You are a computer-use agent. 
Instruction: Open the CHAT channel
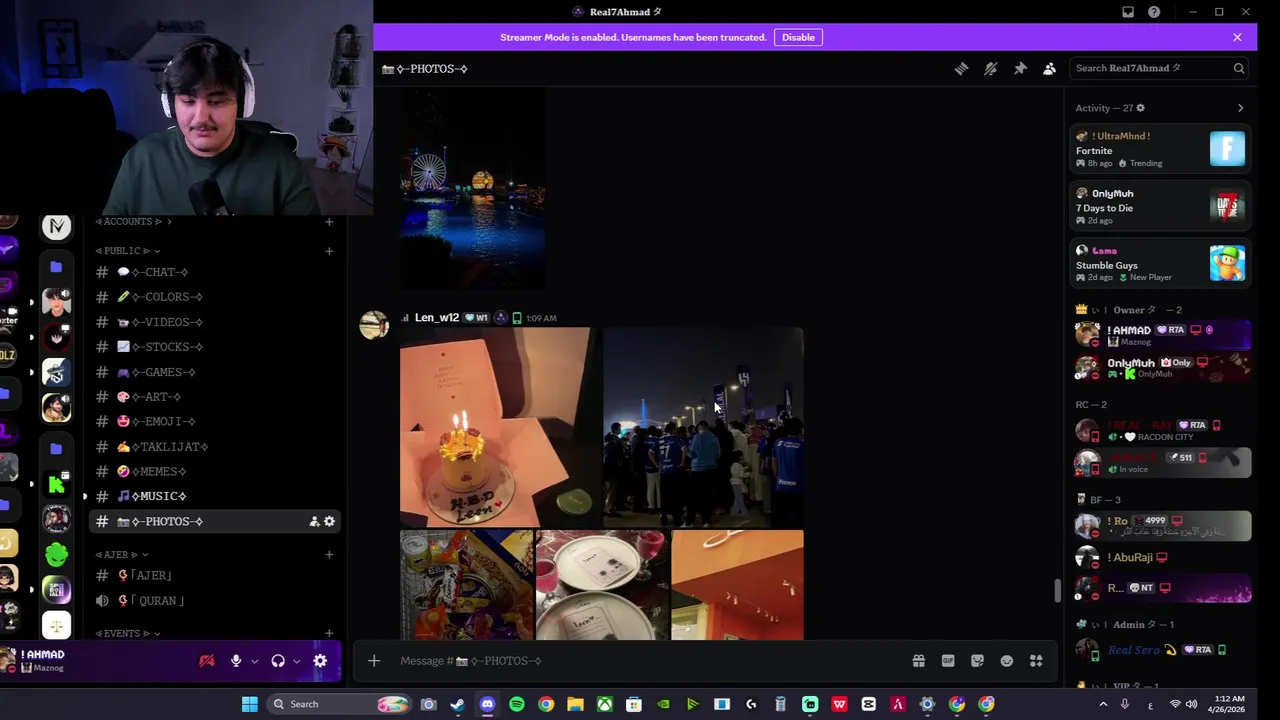(215, 272)
